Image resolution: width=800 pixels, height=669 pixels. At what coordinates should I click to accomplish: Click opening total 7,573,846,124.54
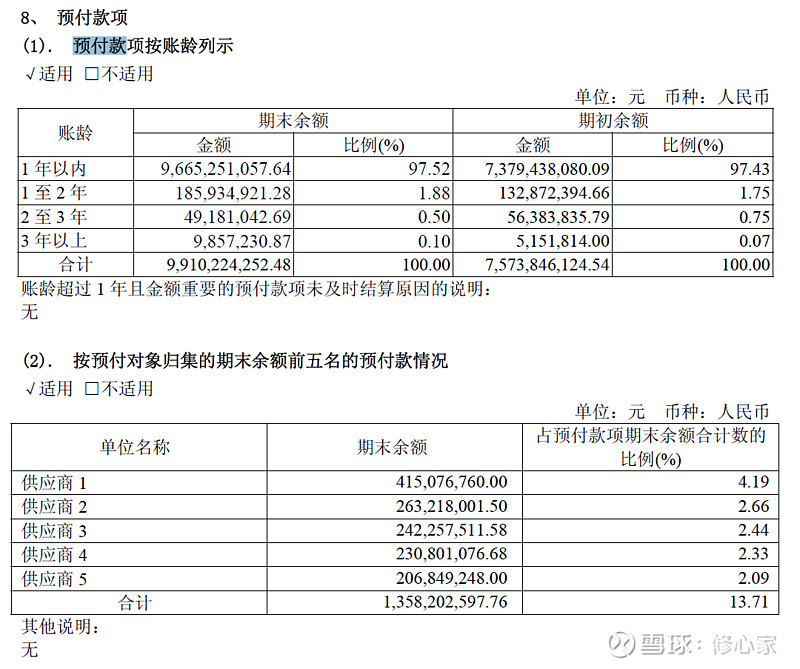[x=547, y=264]
